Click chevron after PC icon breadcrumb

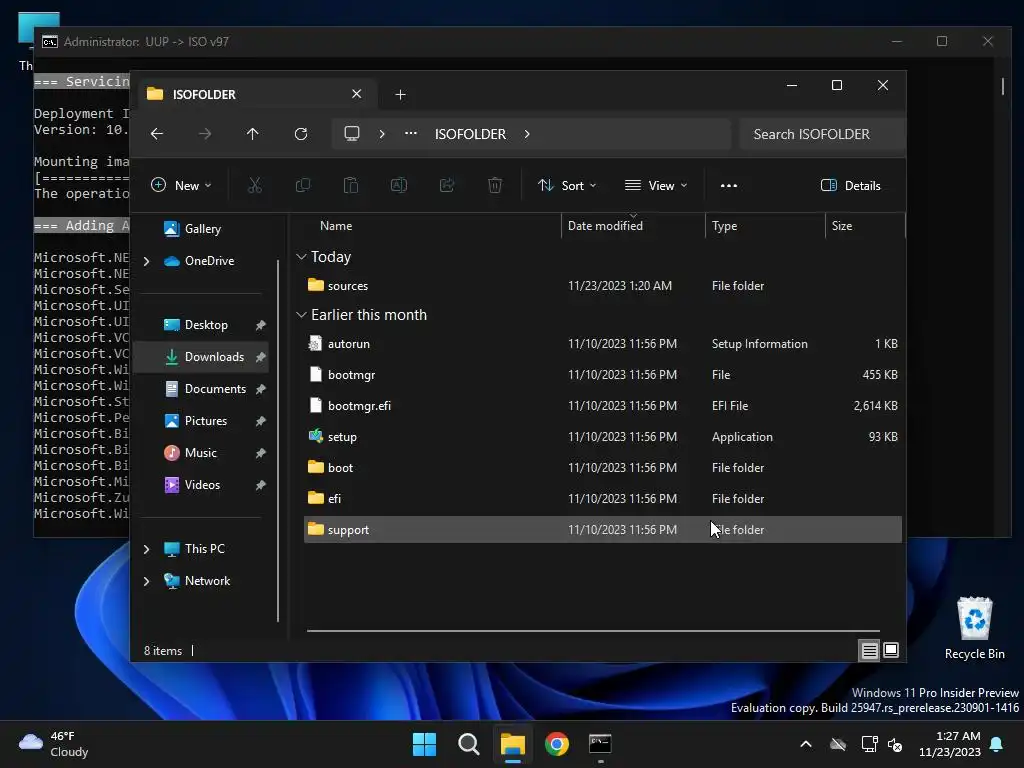[382, 134]
